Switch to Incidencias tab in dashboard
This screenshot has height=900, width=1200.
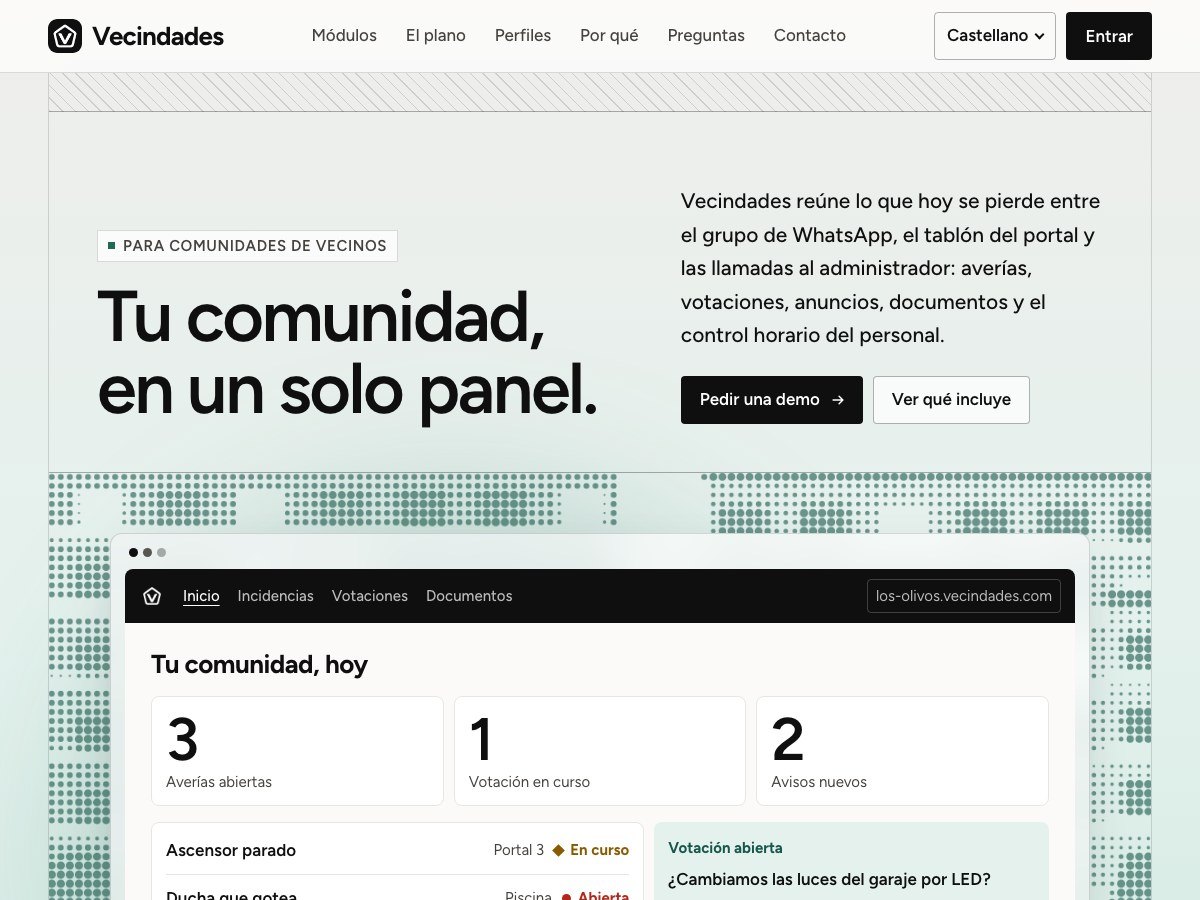[x=276, y=596]
